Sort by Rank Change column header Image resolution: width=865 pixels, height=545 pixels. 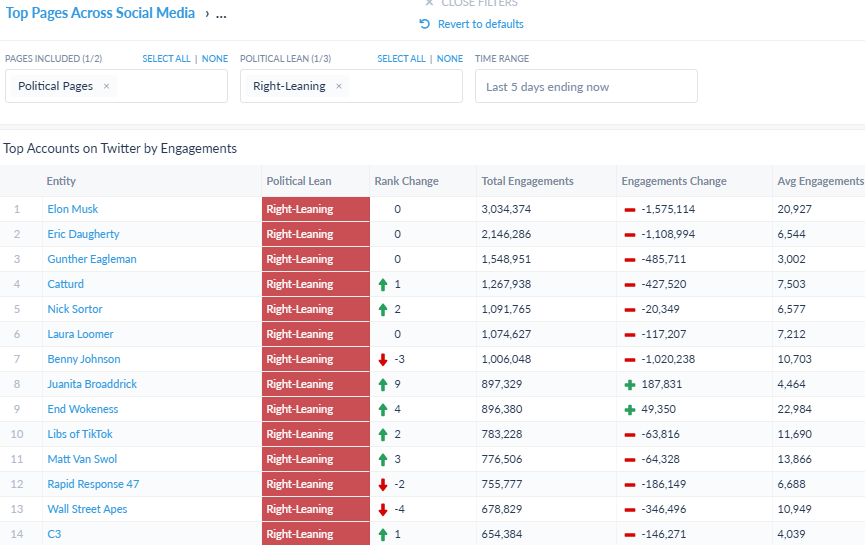click(x=407, y=181)
